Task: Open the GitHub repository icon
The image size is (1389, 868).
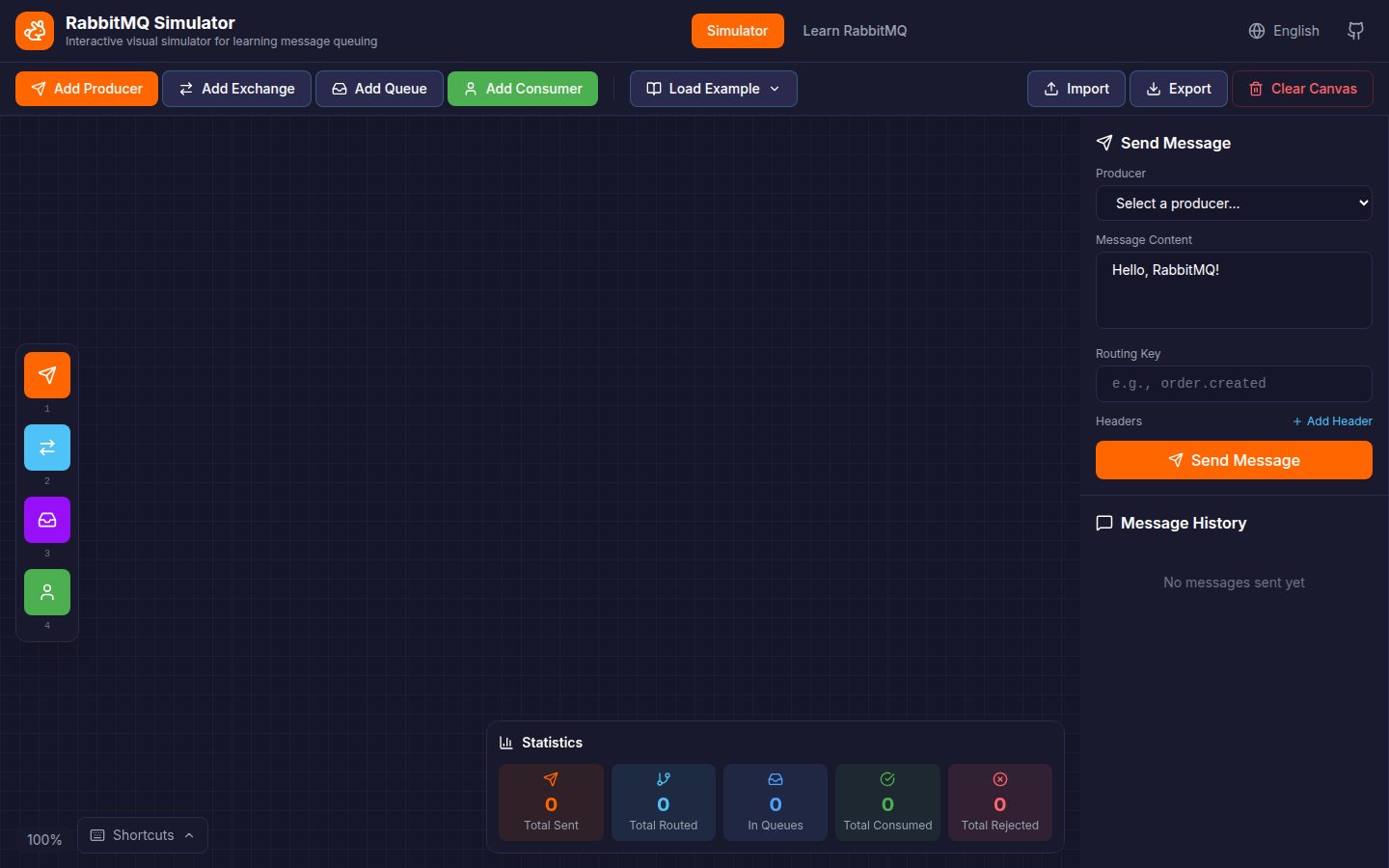Action: point(1355,31)
